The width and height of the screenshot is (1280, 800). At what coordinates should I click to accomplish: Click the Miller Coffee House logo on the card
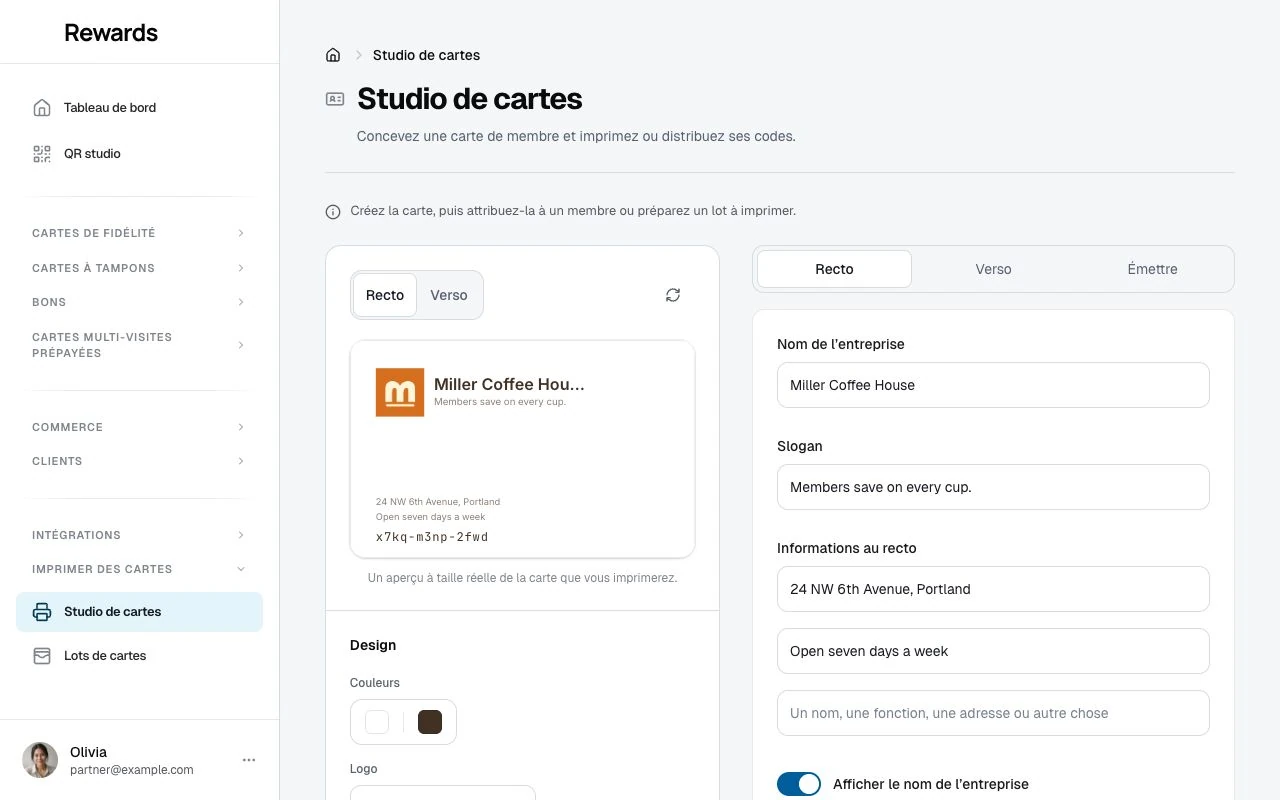pyautogui.click(x=400, y=392)
